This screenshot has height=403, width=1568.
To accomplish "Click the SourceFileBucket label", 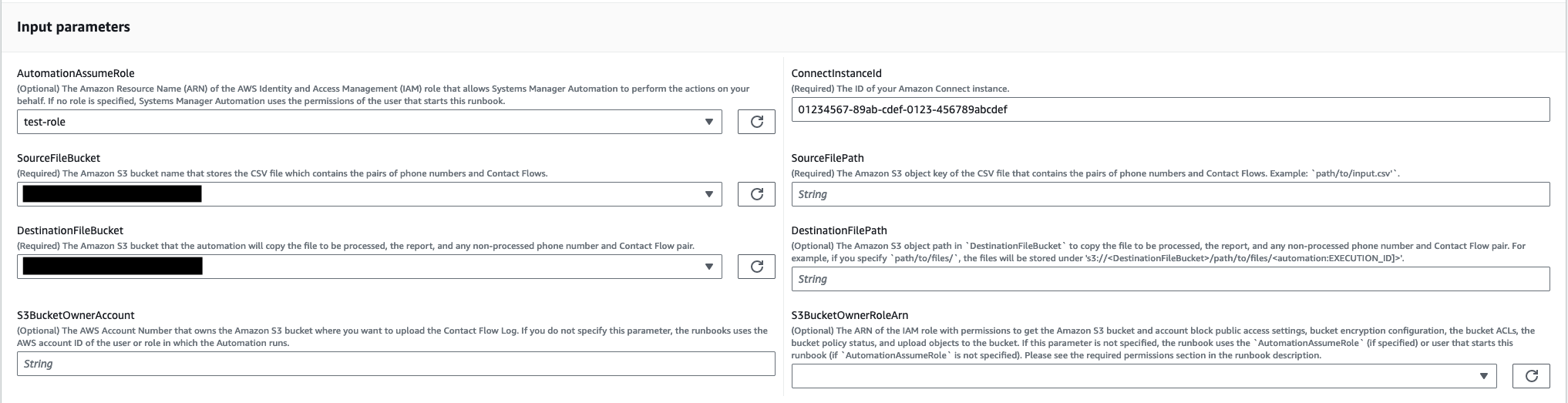I will coord(59,158).
